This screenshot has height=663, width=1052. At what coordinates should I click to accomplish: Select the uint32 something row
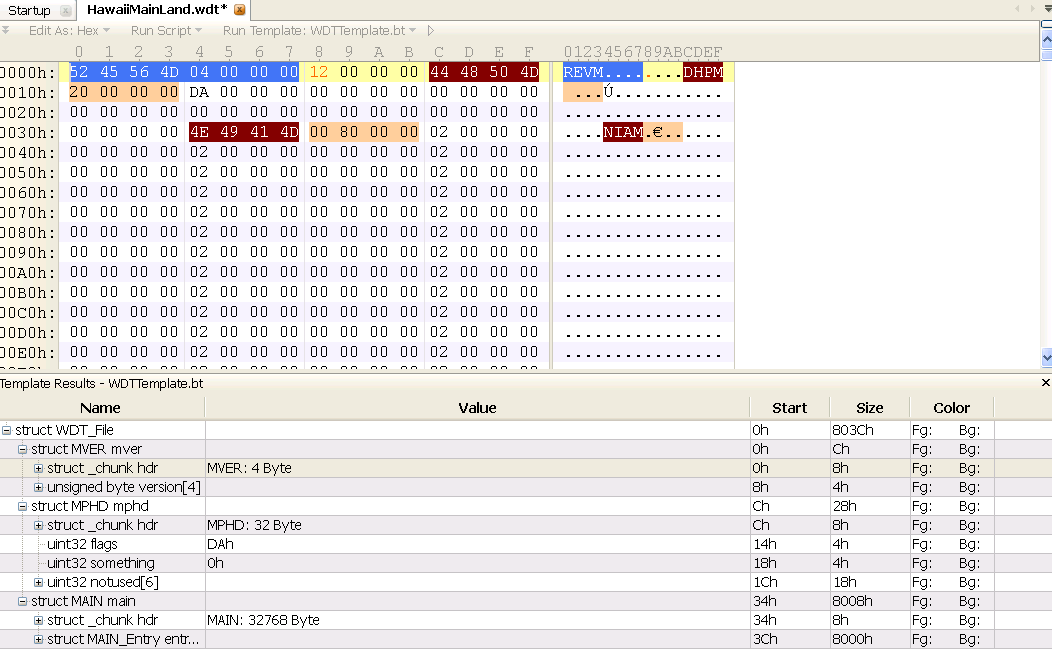pyautogui.click(x=496, y=563)
